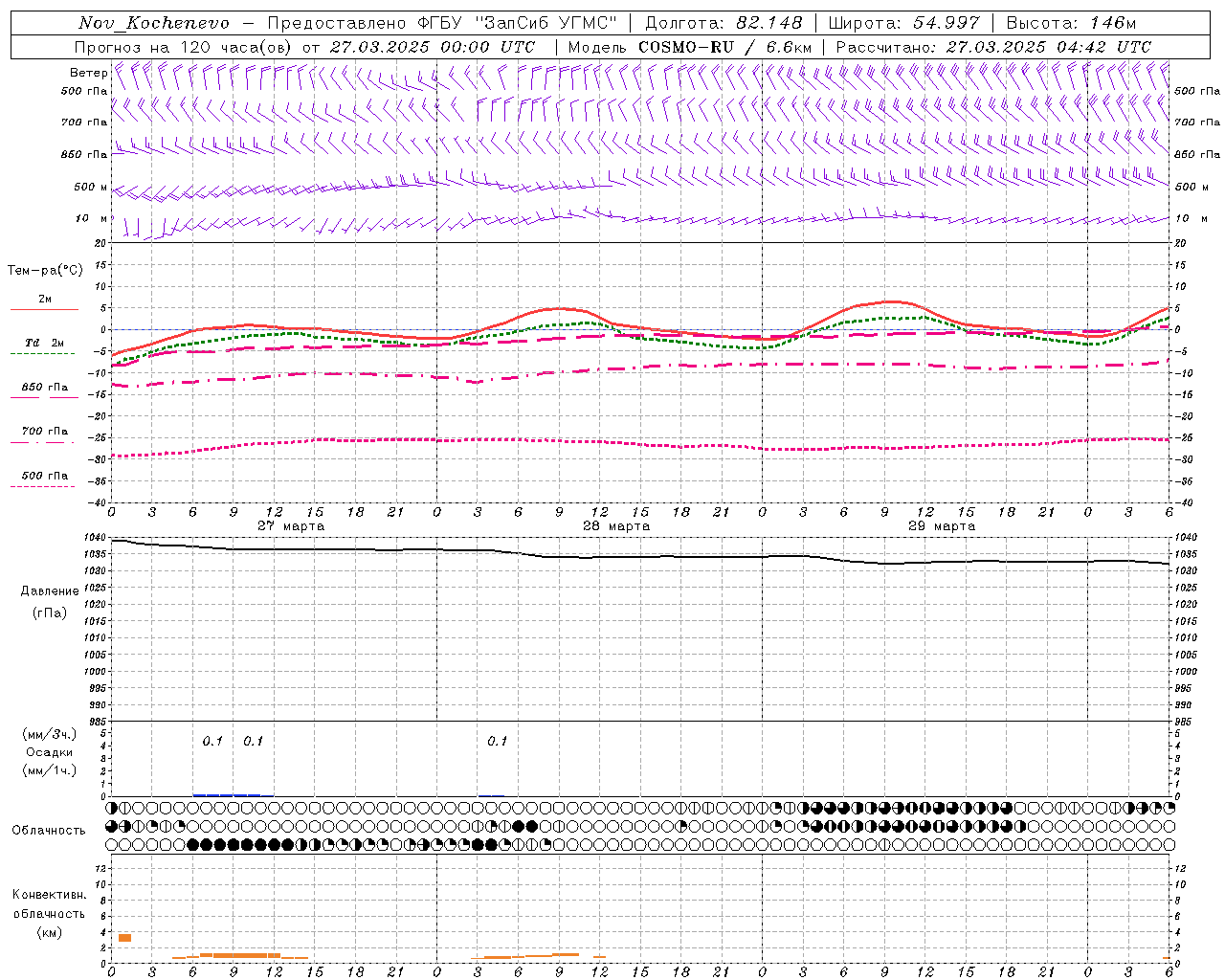Click the Долгота: 82.148 header field

coord(724,23)
